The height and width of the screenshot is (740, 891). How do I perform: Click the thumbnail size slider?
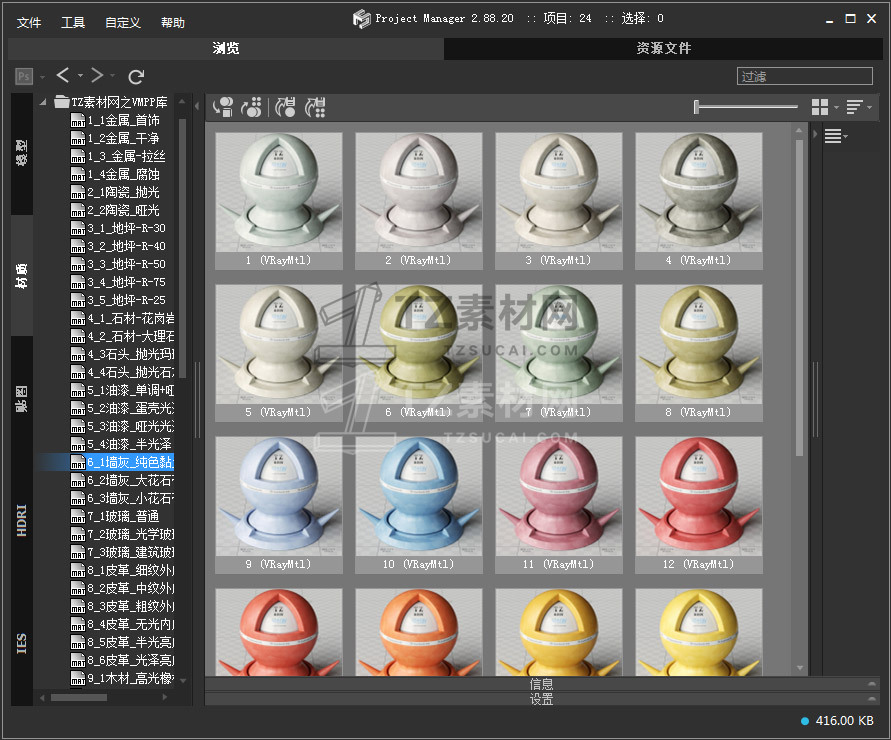746,107
